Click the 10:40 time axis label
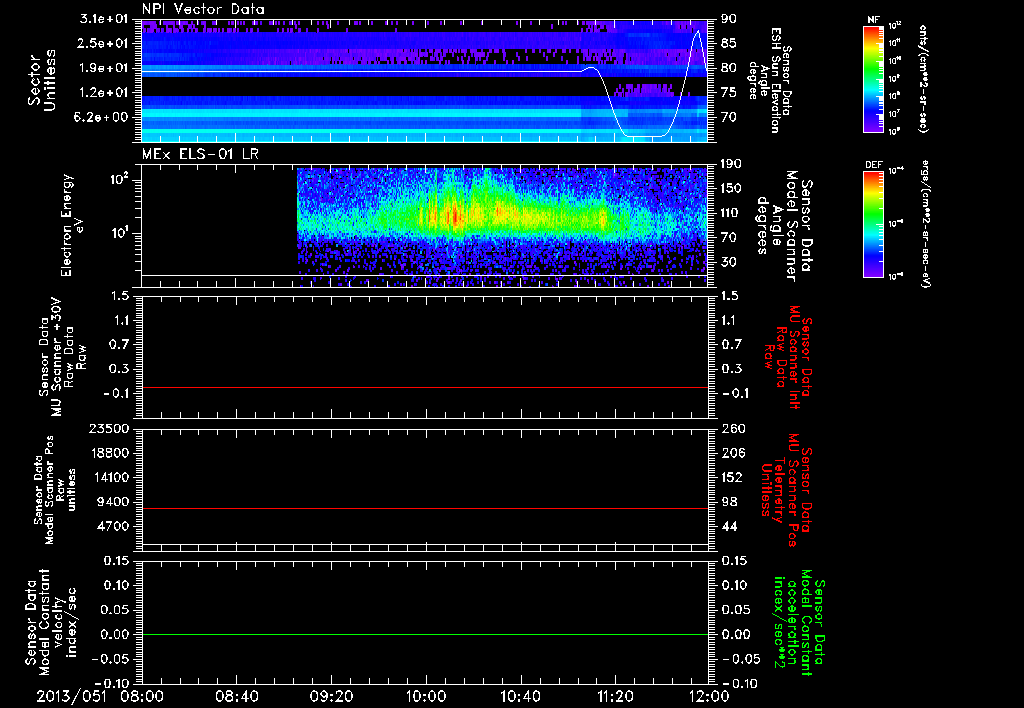 (x=520, y=696)
